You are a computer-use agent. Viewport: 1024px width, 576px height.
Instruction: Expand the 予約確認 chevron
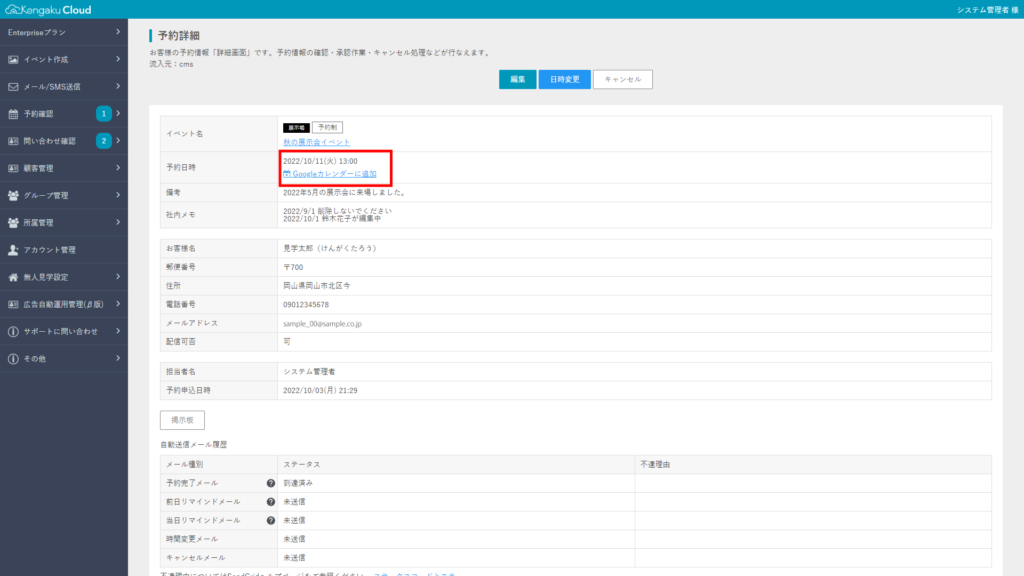118,114
